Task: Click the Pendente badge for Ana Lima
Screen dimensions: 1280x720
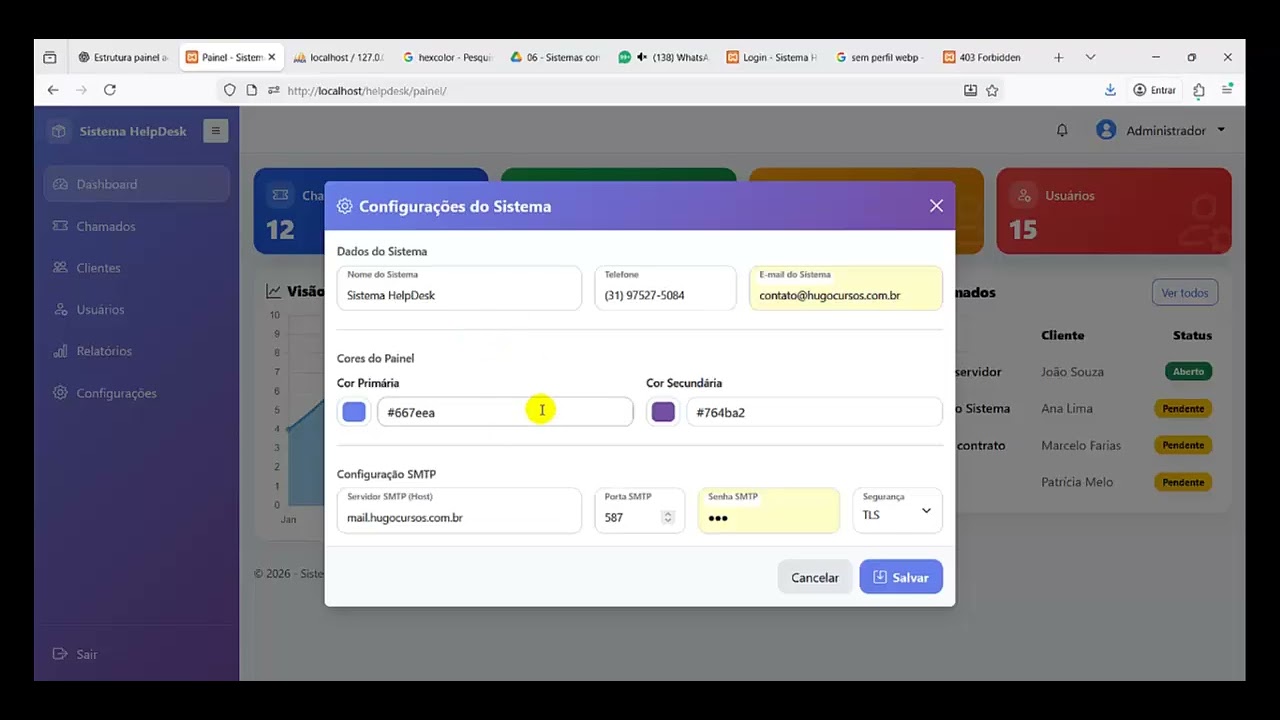Action: click(1183, 408)
